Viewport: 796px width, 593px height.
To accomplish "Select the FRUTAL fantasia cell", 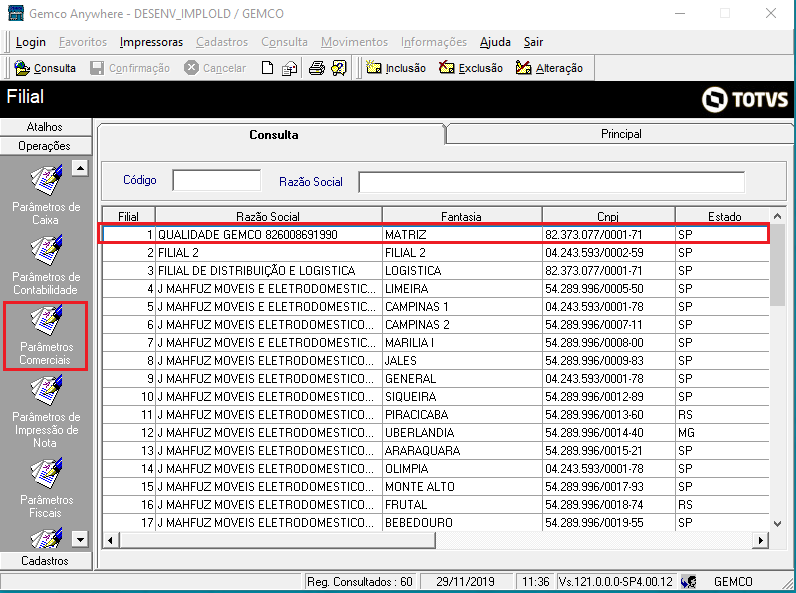I will pos(462,505).
